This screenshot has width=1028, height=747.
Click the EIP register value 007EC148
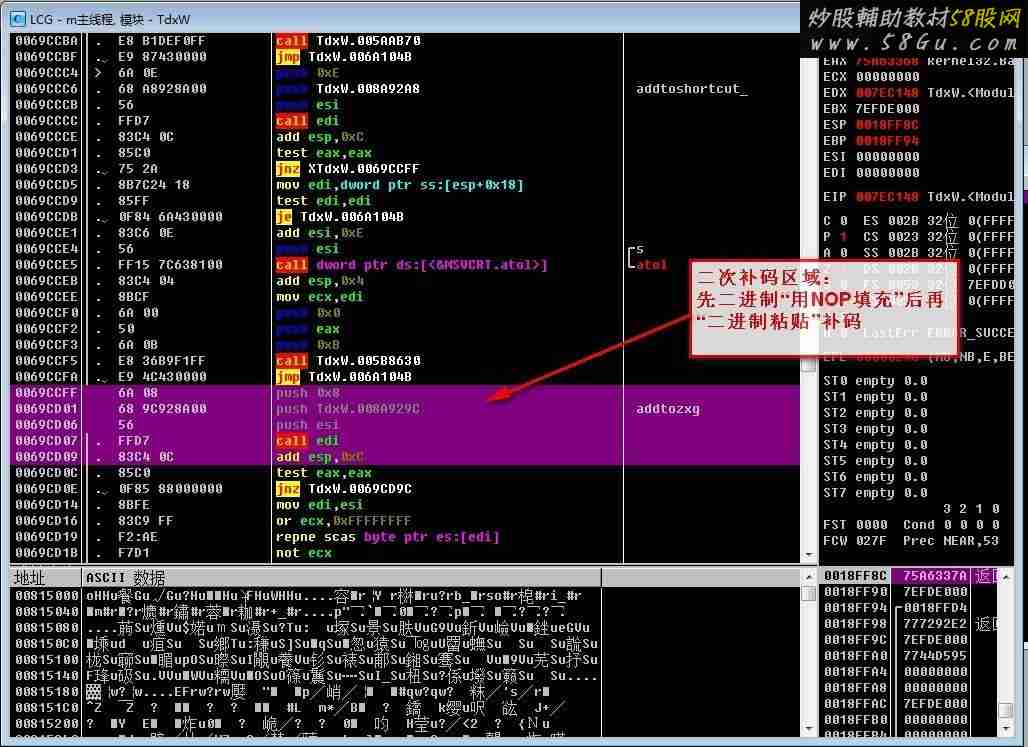click(888, 197)
